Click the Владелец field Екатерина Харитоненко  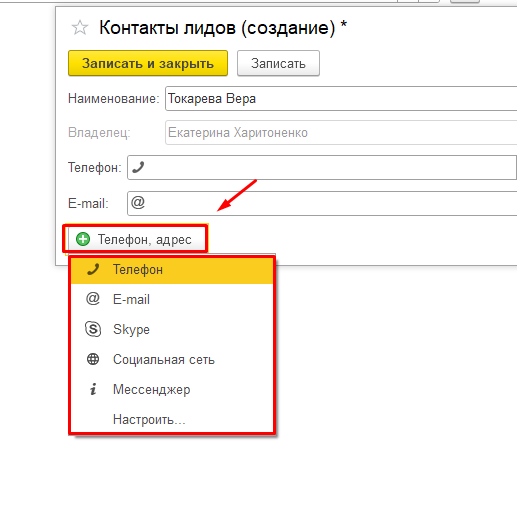pos(341,133)
